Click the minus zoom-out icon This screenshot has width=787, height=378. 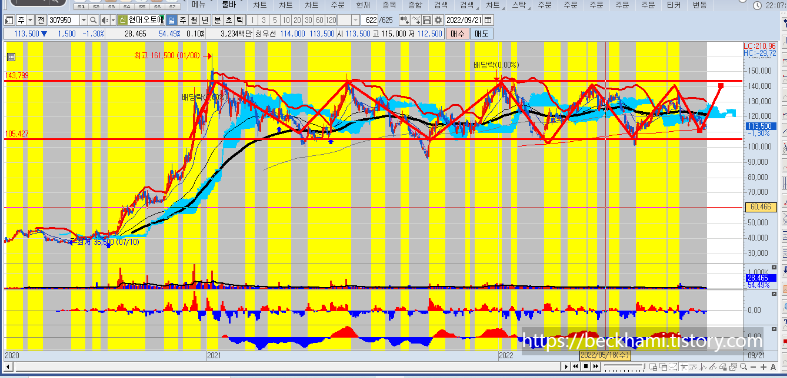pos(753,366)
